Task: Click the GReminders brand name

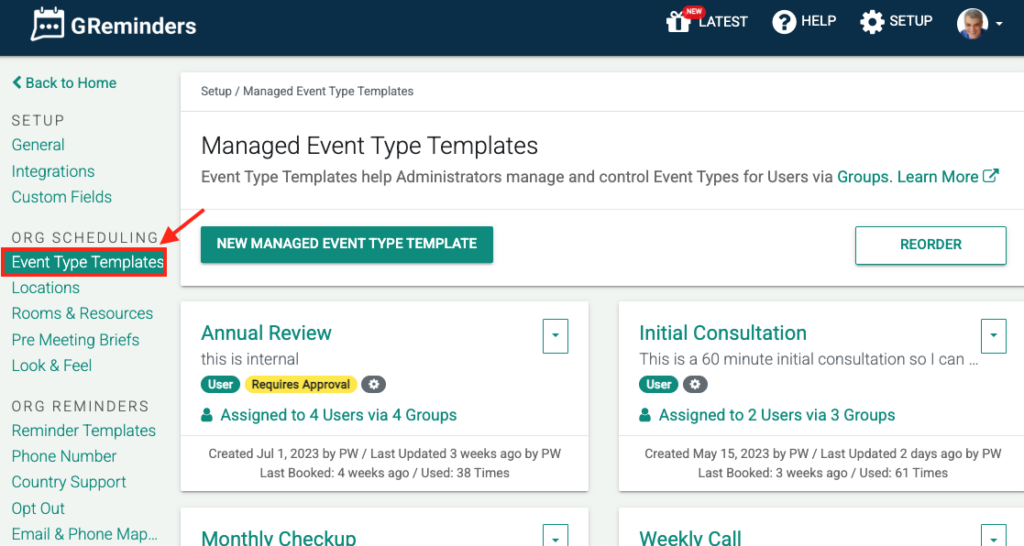Action: (133, 26)
